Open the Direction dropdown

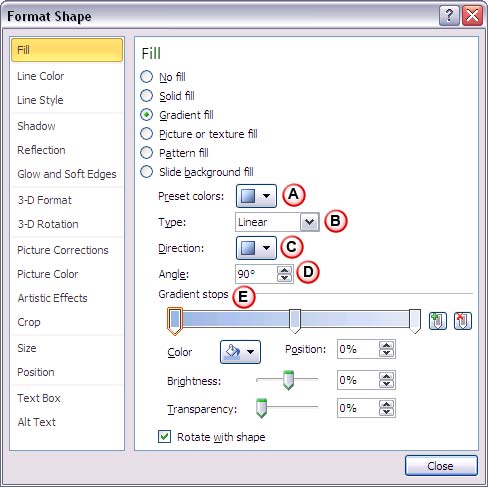coord(256,248)
